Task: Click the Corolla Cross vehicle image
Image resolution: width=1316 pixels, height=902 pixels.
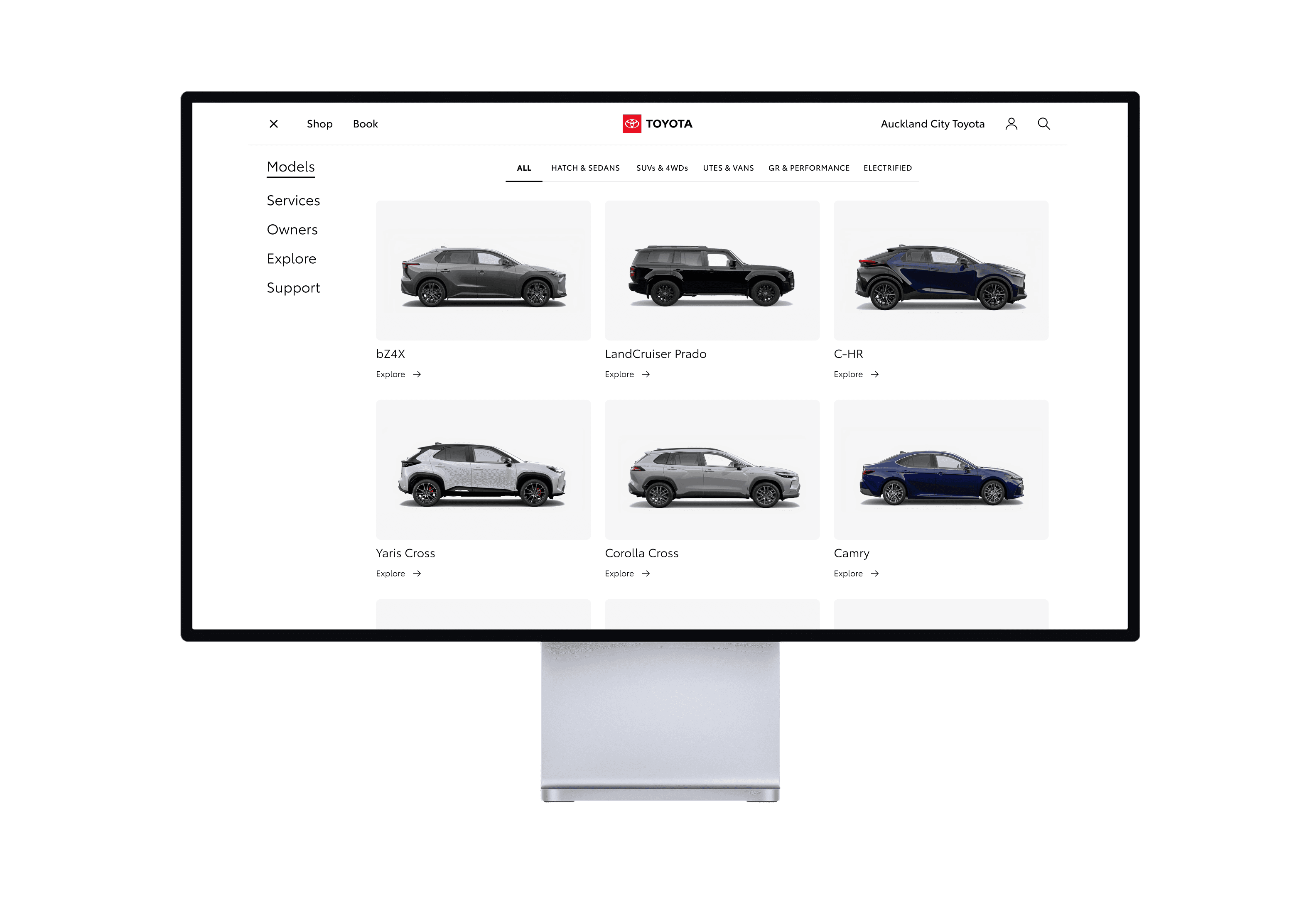Action: coord(712,470)
